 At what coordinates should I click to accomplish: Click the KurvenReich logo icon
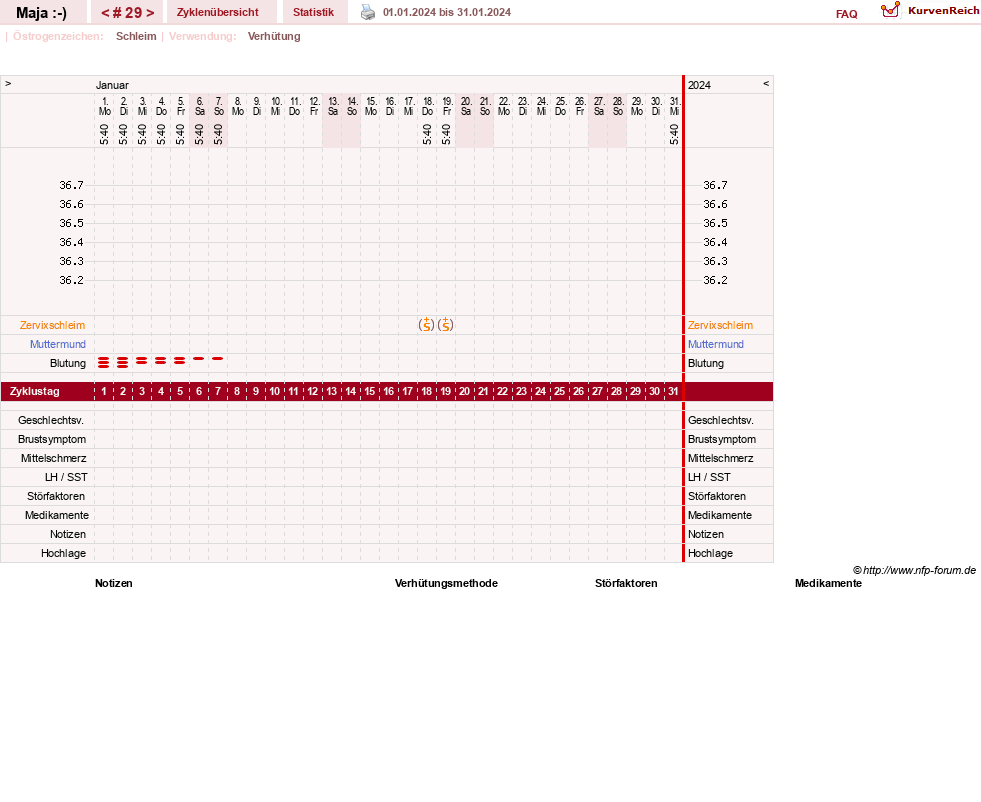coord(890,10)
